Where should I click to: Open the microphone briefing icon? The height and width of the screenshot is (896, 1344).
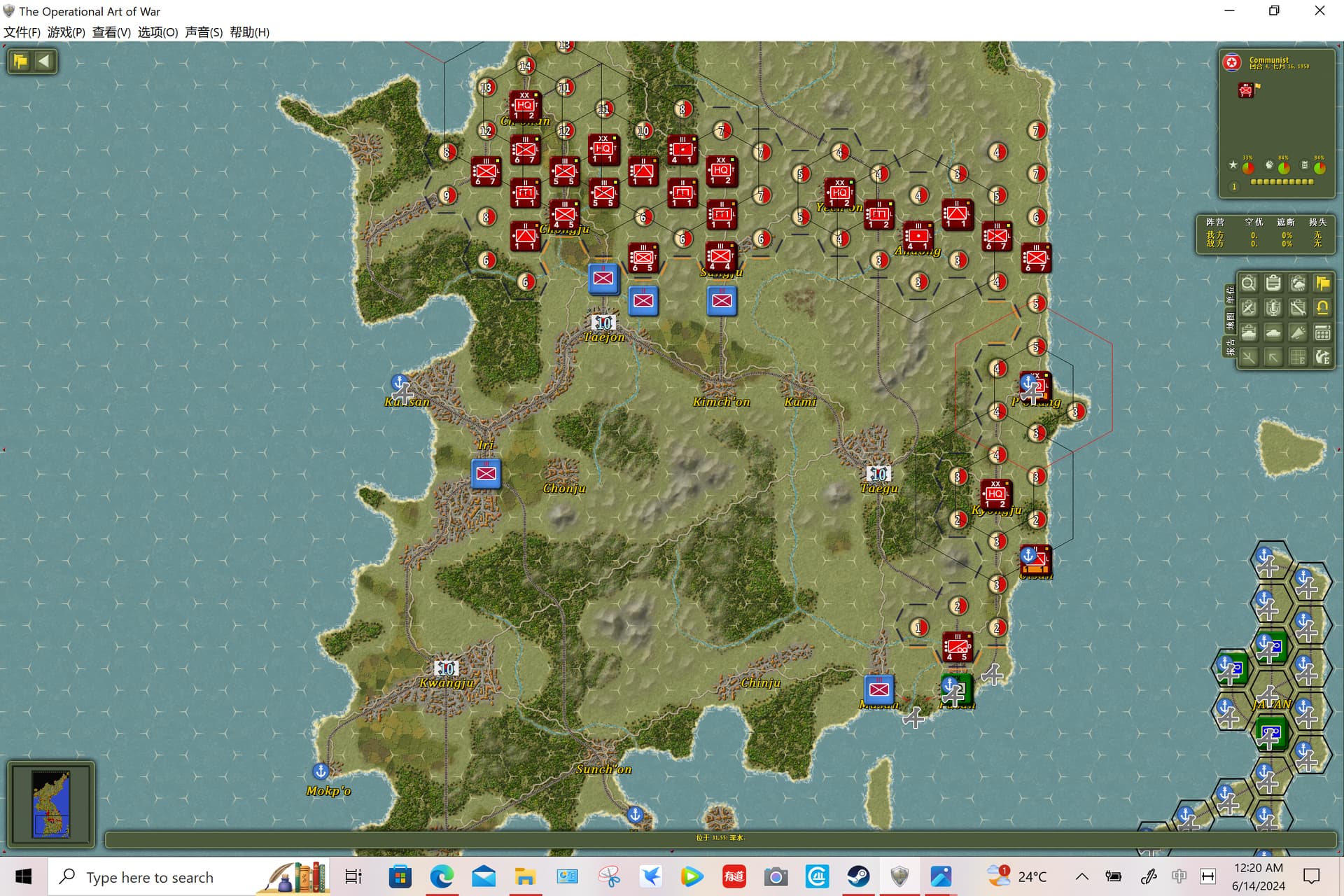coord(1273,307)
